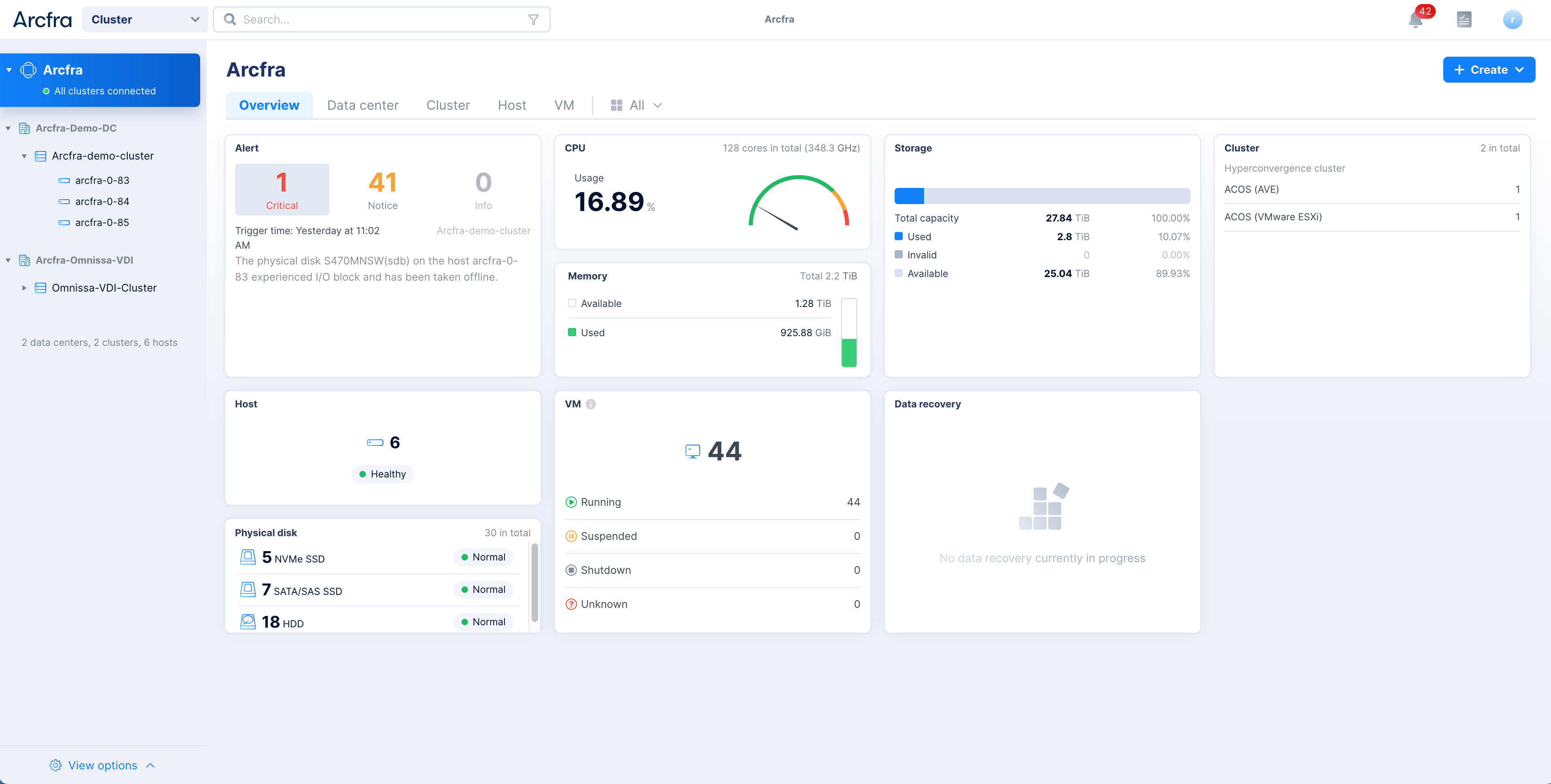This screenshot has width=1551, height=784.
Task: Click the NVMe SSD disk icon
Action: pyautogui.click(x=248, y=557)
